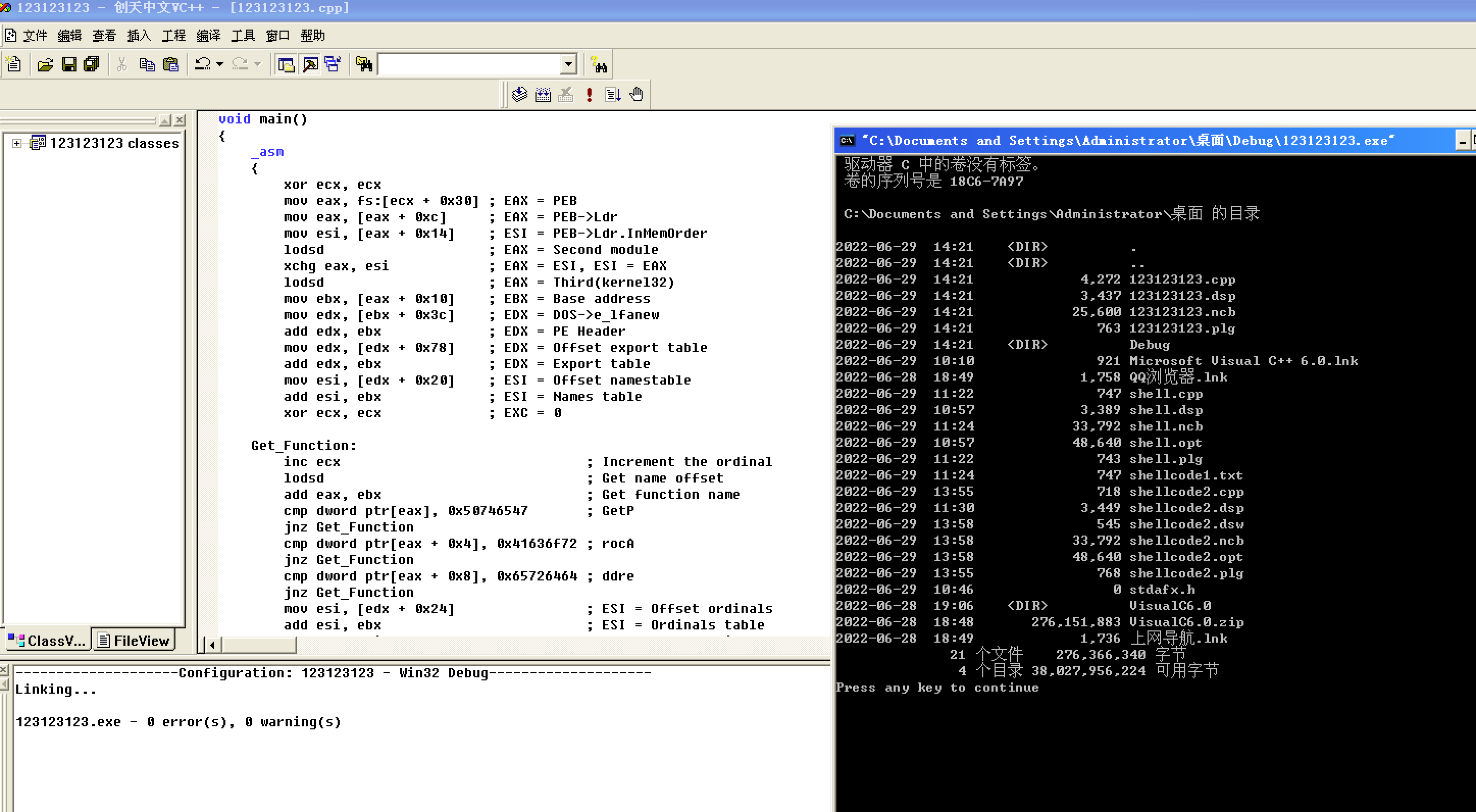Minimize the 123123123.exe console window

coord(1462,141)
